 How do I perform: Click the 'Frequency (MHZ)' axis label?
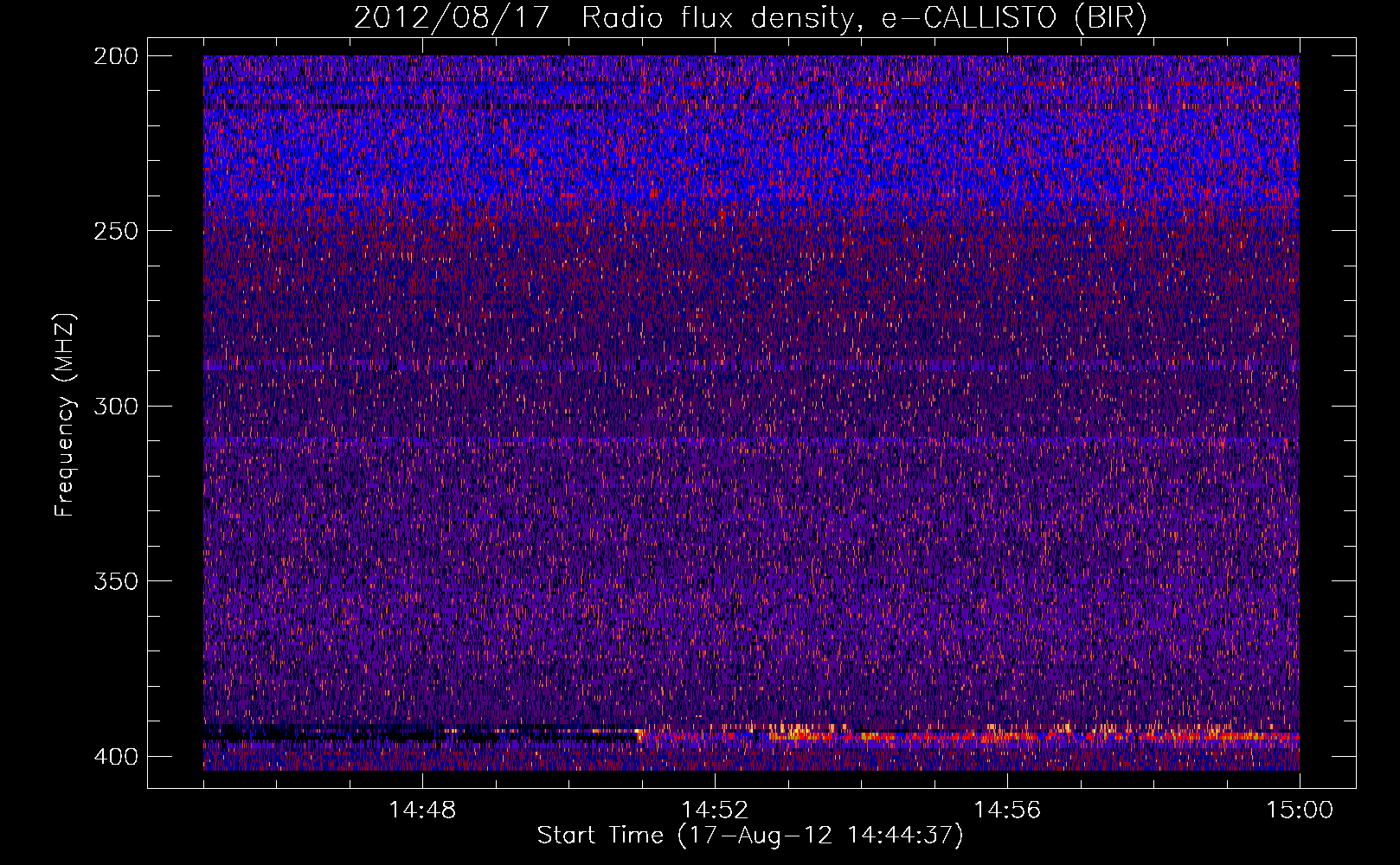[65, 414]
